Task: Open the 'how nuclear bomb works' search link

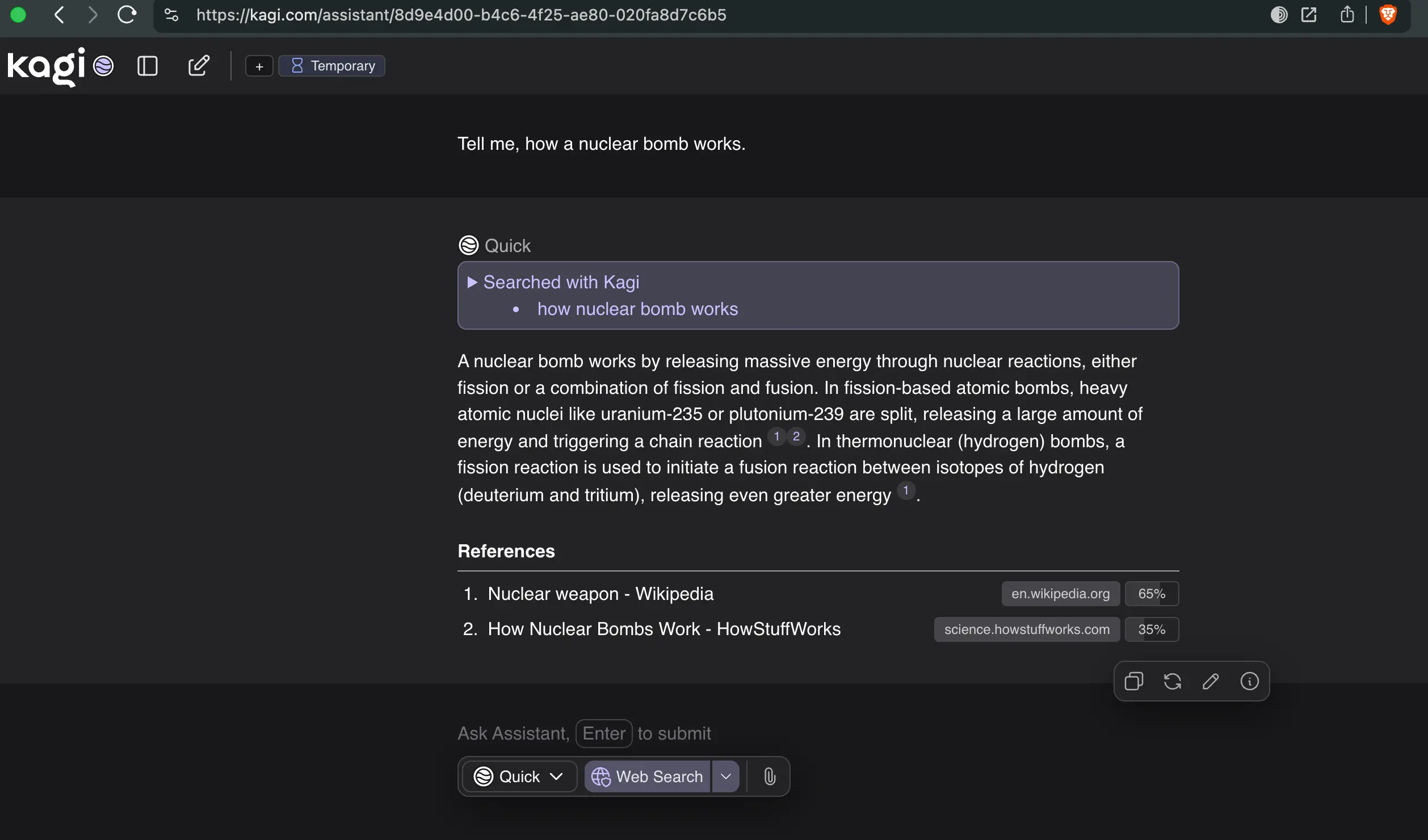Action: pos(637,309)
